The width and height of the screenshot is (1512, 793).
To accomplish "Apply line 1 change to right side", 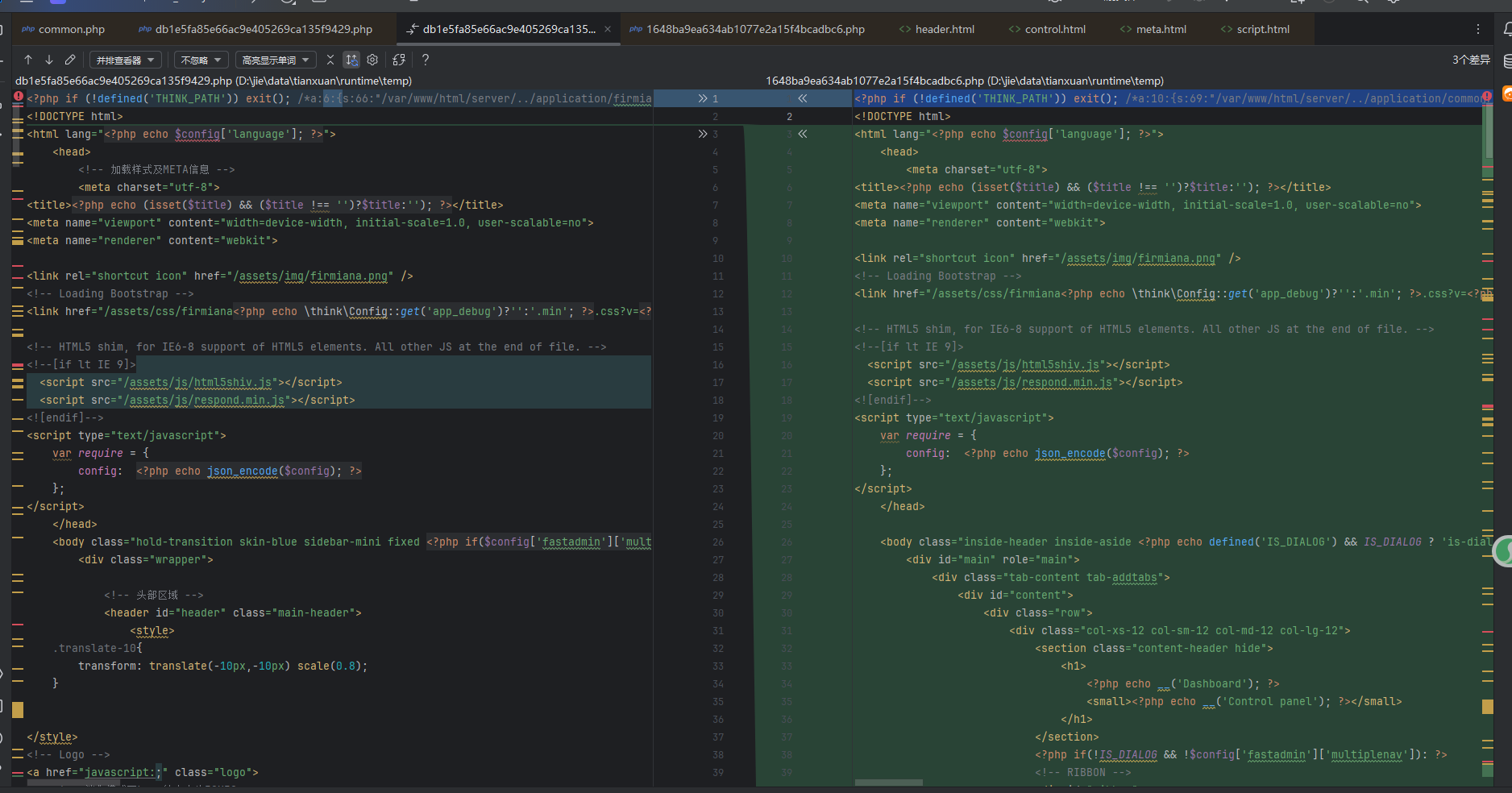I will tap(702, 98).
